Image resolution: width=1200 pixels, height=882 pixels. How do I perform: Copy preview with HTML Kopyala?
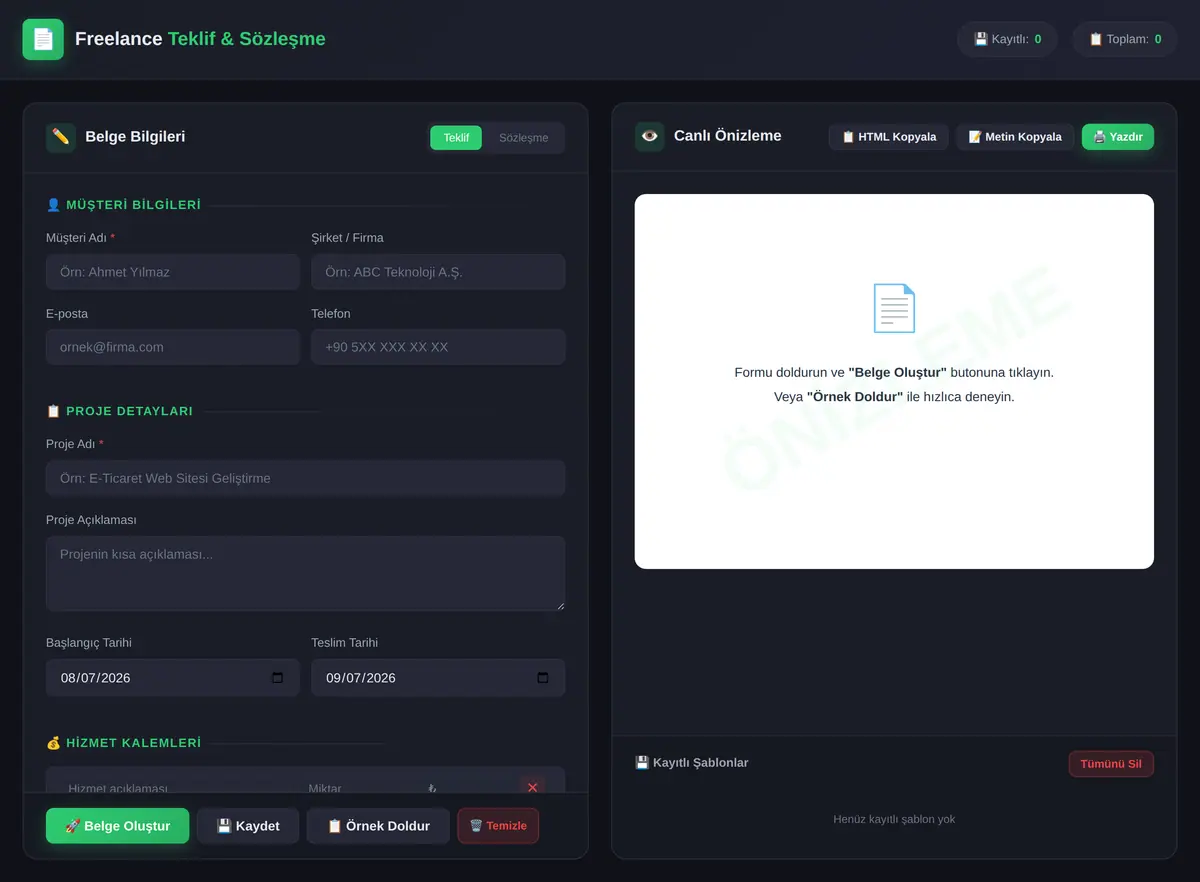point(889,137)
